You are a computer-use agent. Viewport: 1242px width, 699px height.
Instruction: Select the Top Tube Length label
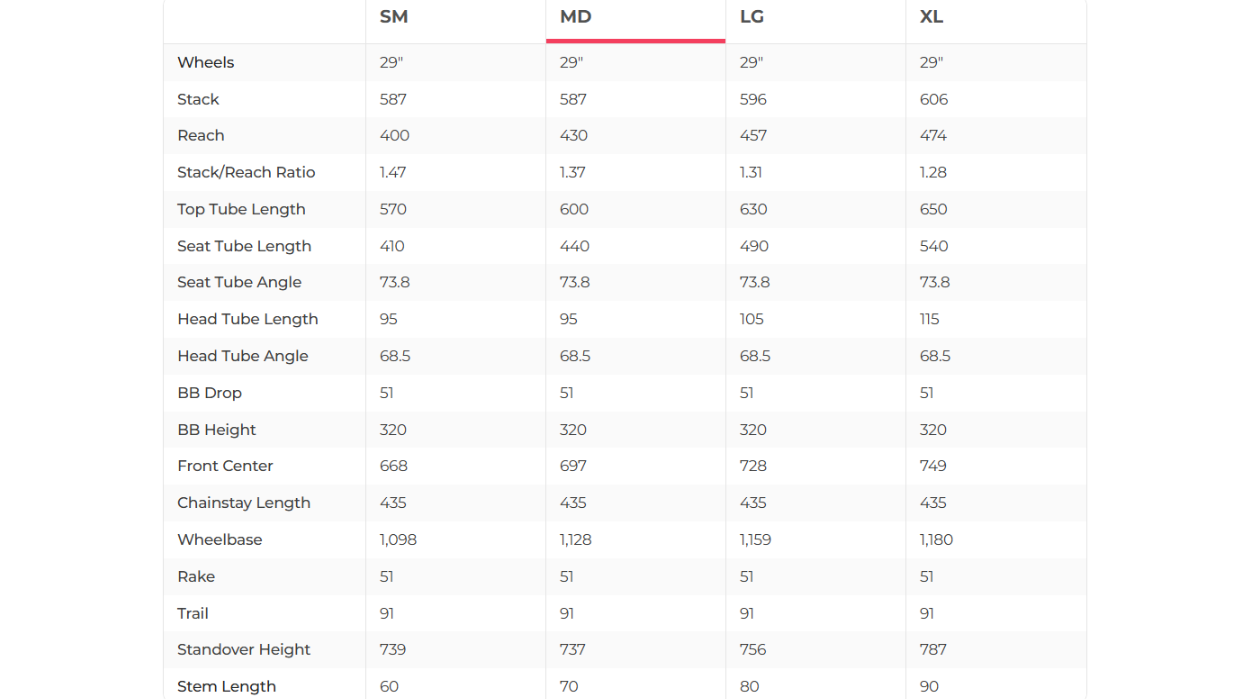click(241, 209)
